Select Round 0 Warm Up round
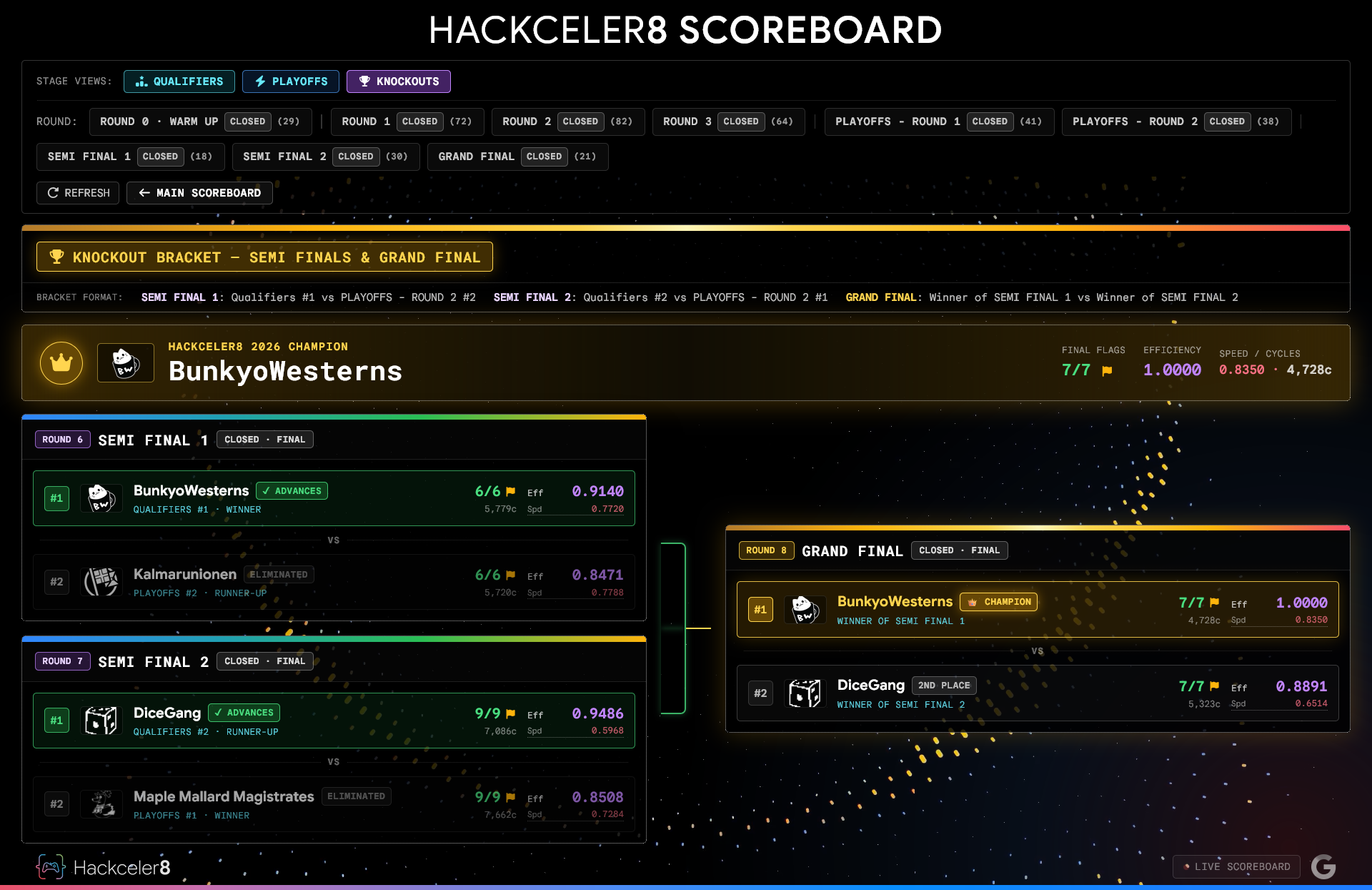 point(201,122)
